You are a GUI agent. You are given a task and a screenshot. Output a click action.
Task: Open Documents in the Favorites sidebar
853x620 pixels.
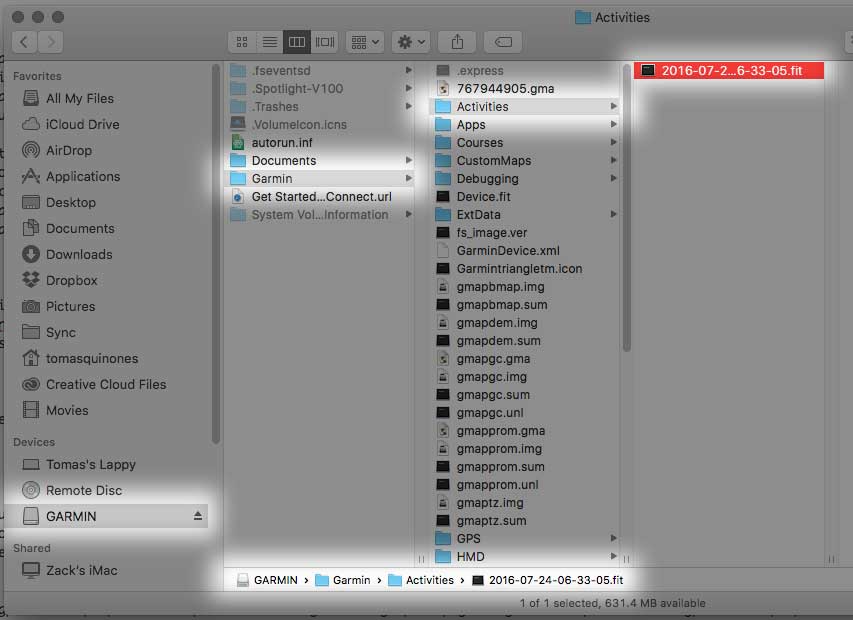68,229
